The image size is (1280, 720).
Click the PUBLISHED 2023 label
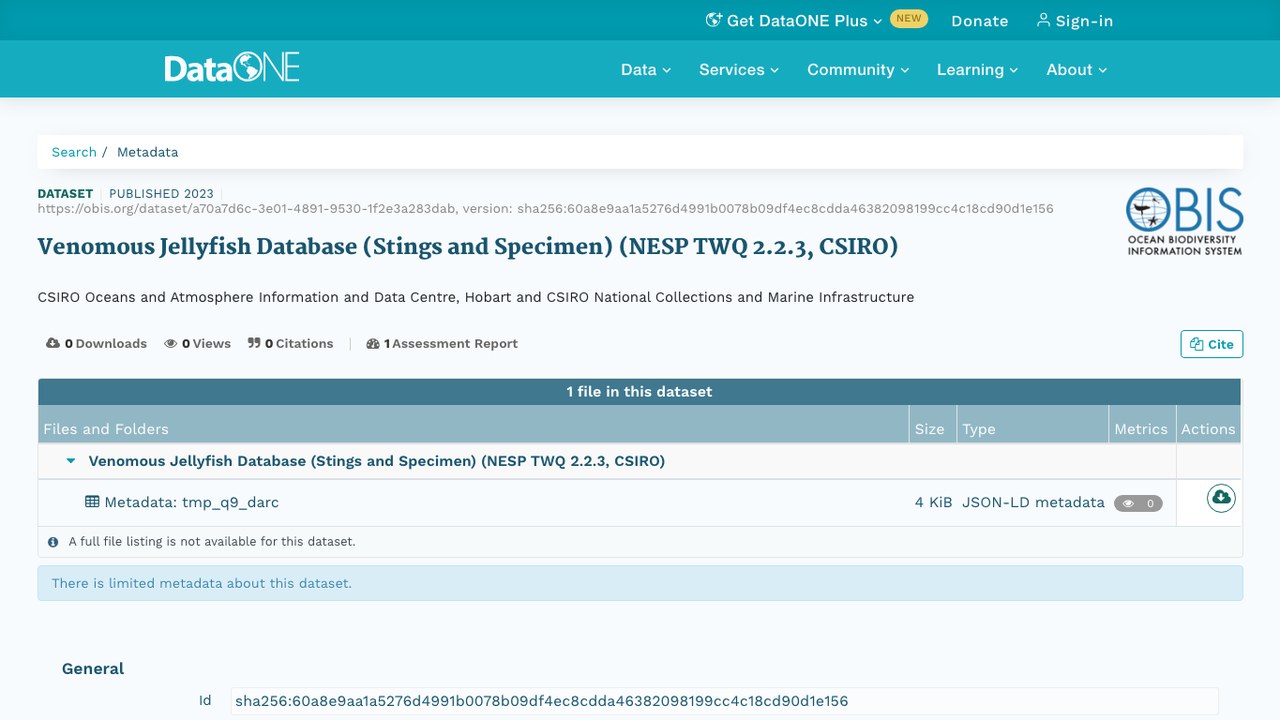click(x=161, y=193)
